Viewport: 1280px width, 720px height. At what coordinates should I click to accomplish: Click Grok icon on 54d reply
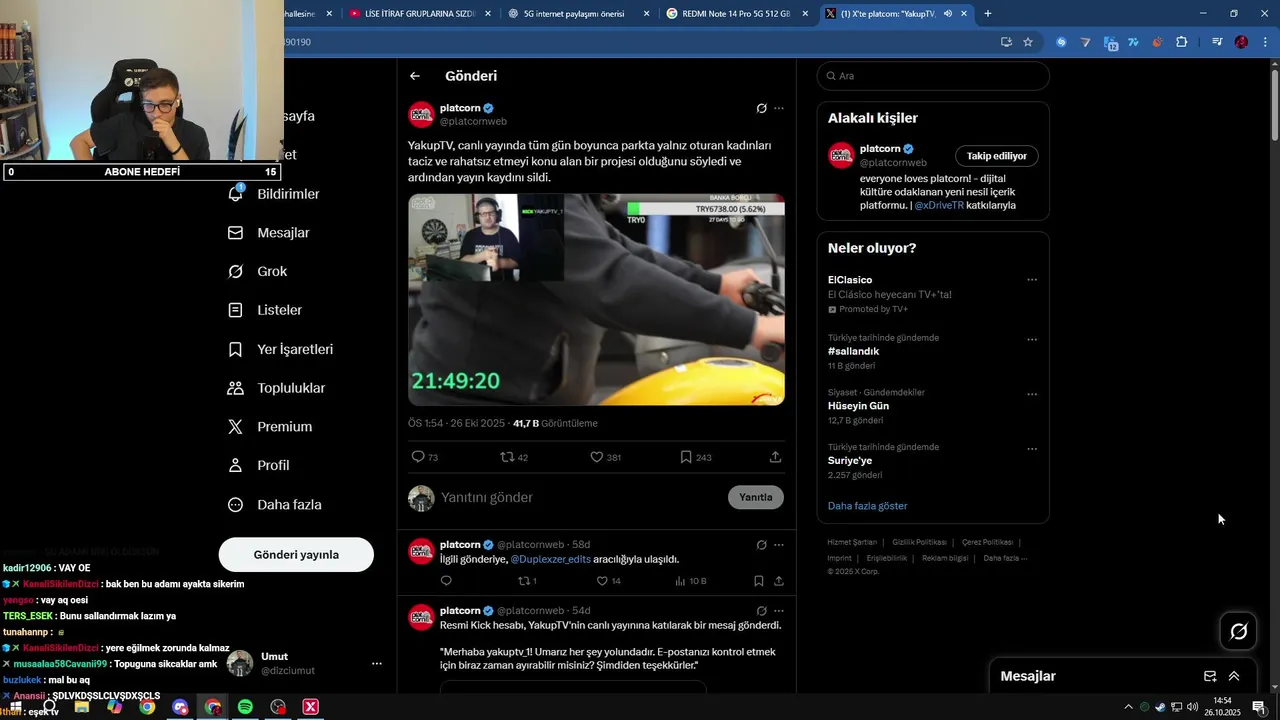click(x=761, y=611)
